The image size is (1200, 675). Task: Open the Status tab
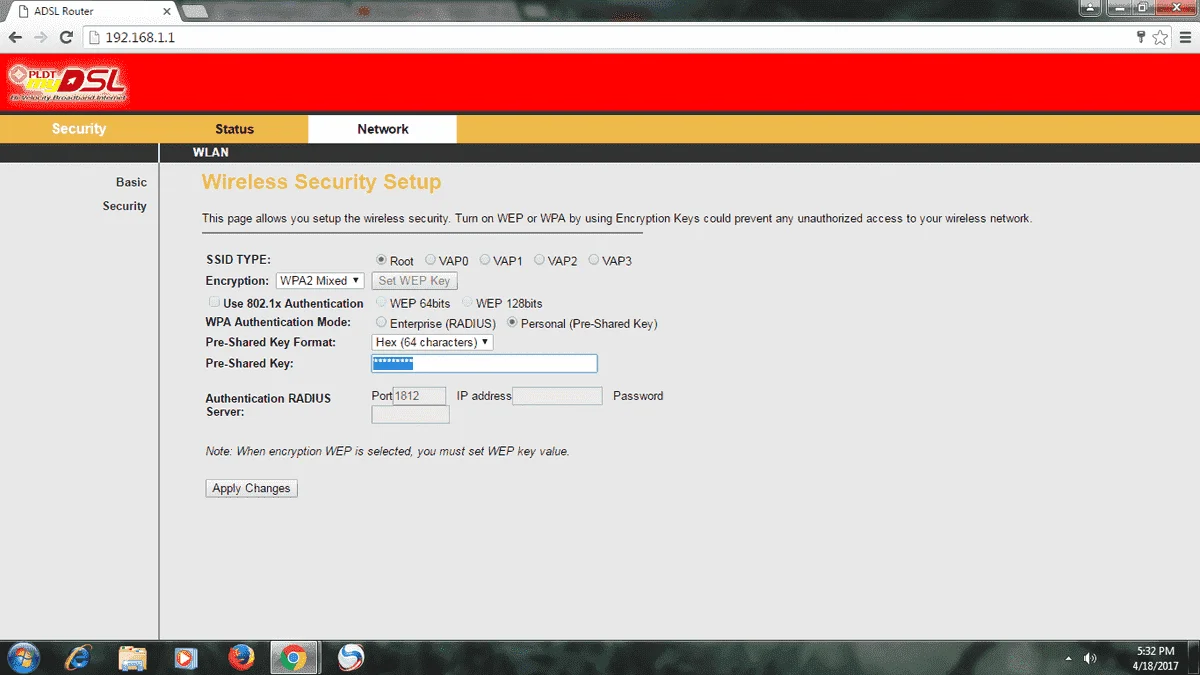234,129
